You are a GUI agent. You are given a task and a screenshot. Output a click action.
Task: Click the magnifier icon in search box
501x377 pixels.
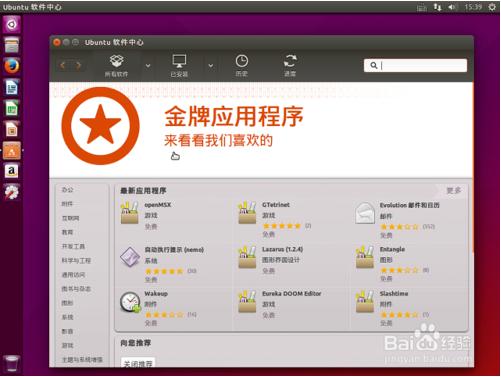coord(374,65)
